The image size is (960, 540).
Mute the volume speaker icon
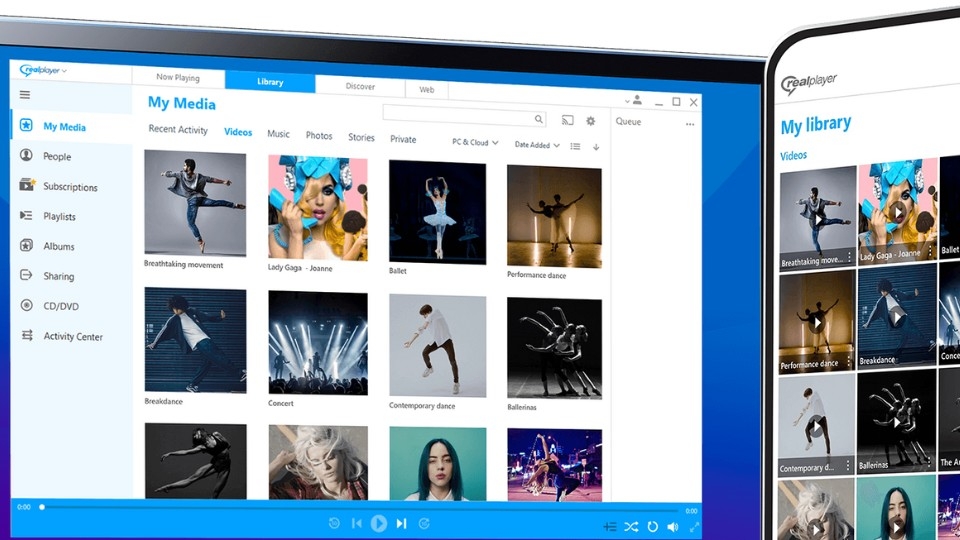[x=673, y=527]
